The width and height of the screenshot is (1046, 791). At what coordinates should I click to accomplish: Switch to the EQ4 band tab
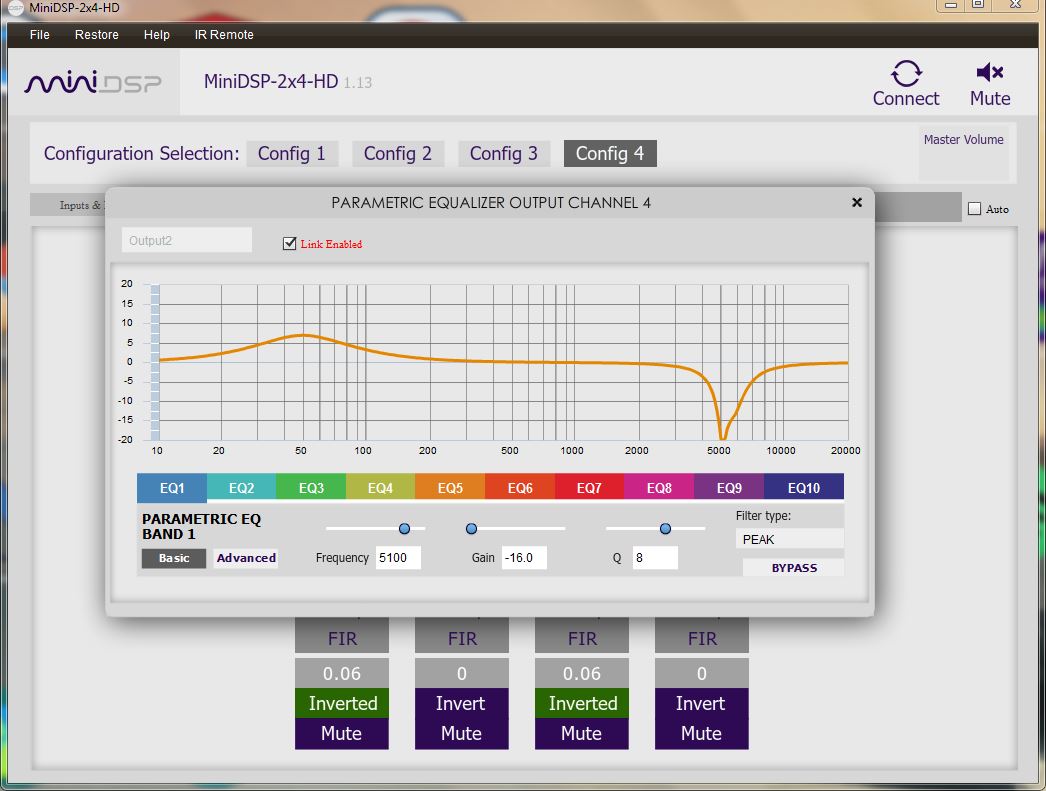[380, 488]
